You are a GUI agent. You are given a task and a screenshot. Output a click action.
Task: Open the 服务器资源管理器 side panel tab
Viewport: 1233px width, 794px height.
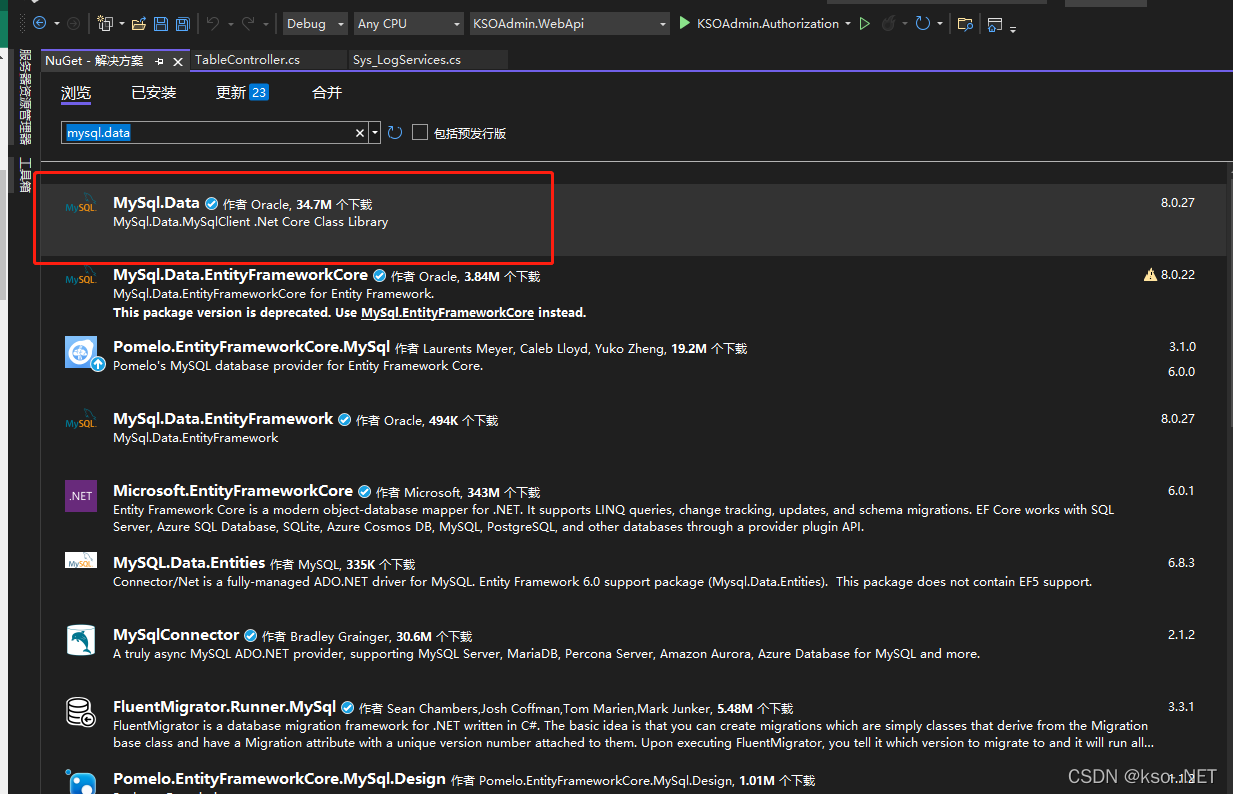point(26,97)
